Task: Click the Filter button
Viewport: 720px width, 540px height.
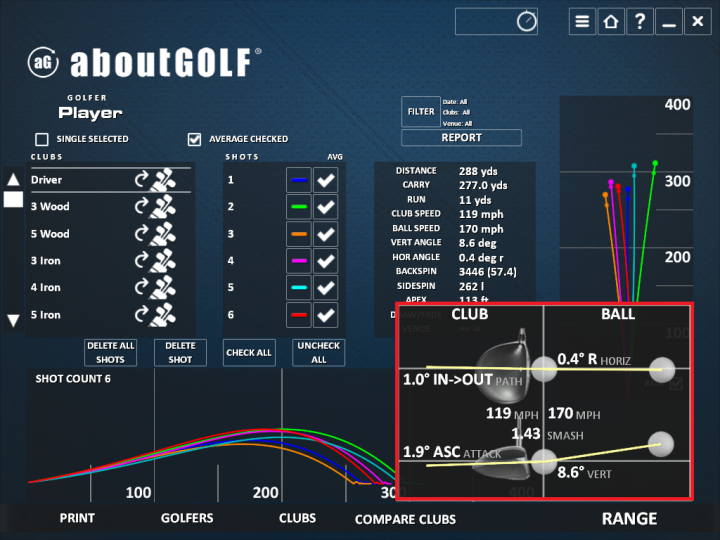Action: click(421, 112)
